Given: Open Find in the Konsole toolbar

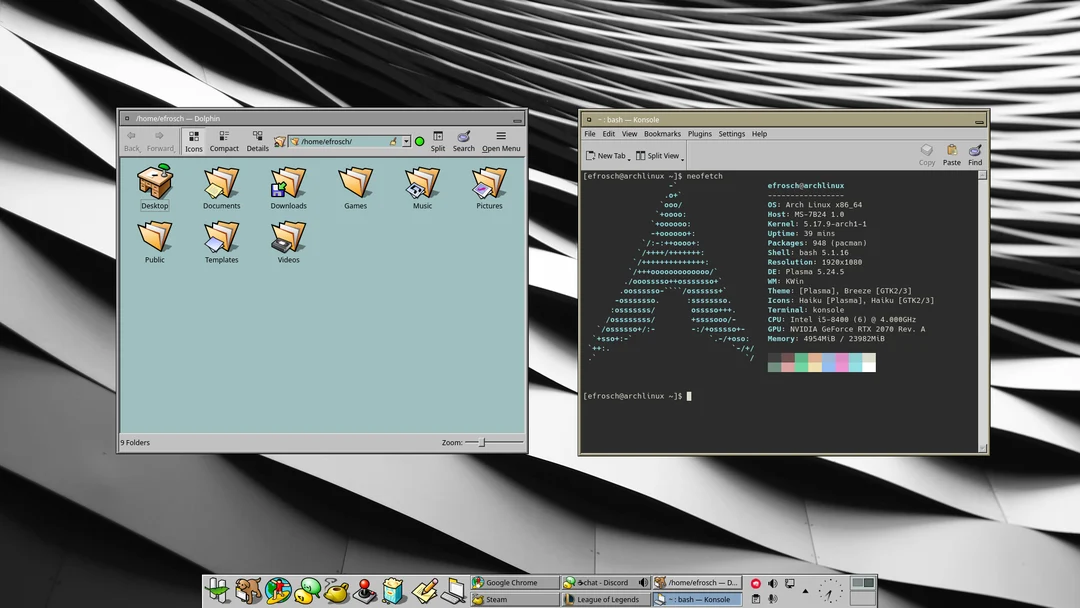Looking at the screenshot, I should point(975,155).
